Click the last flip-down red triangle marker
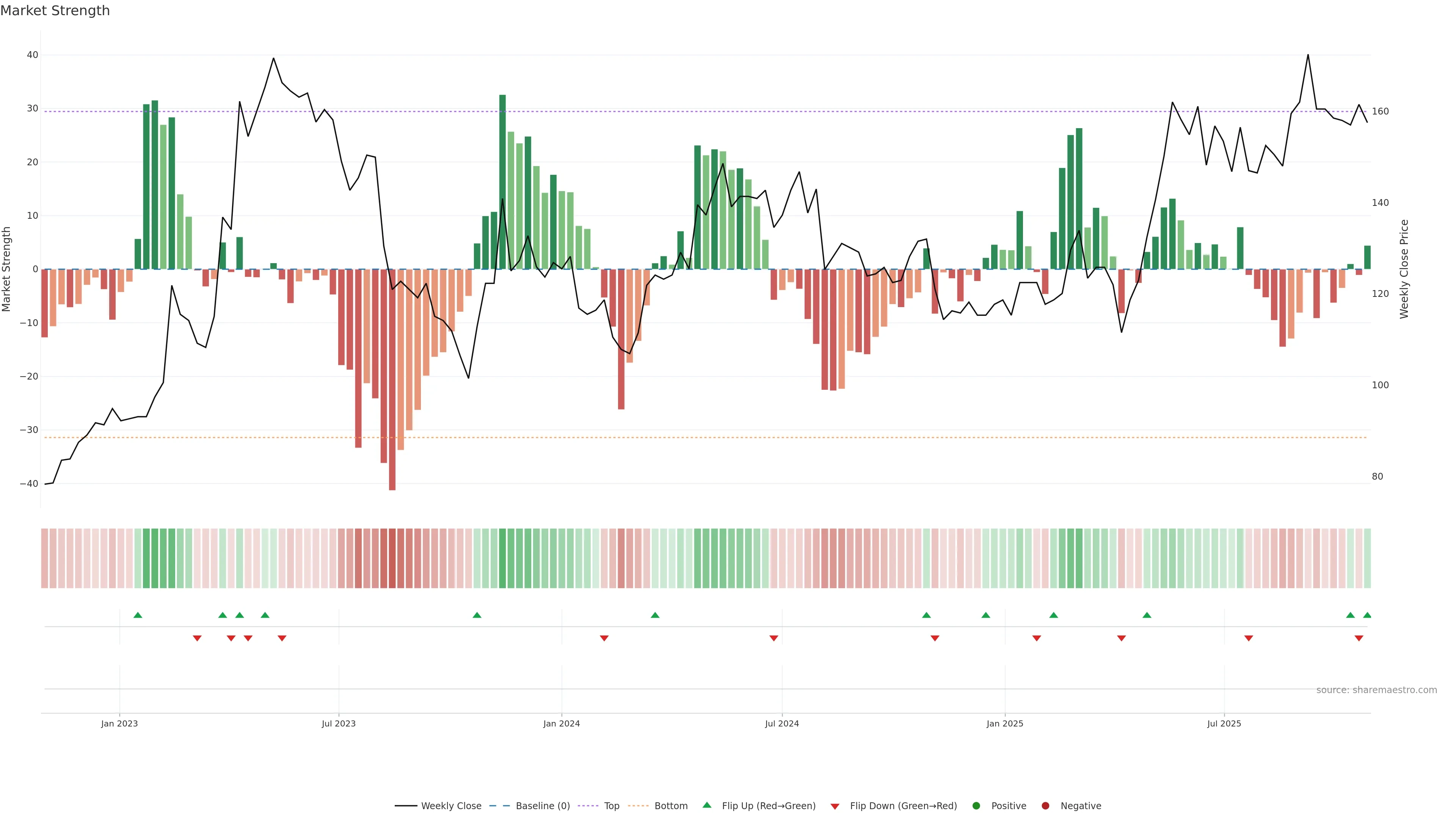1456x819 pixels. 1359,638
